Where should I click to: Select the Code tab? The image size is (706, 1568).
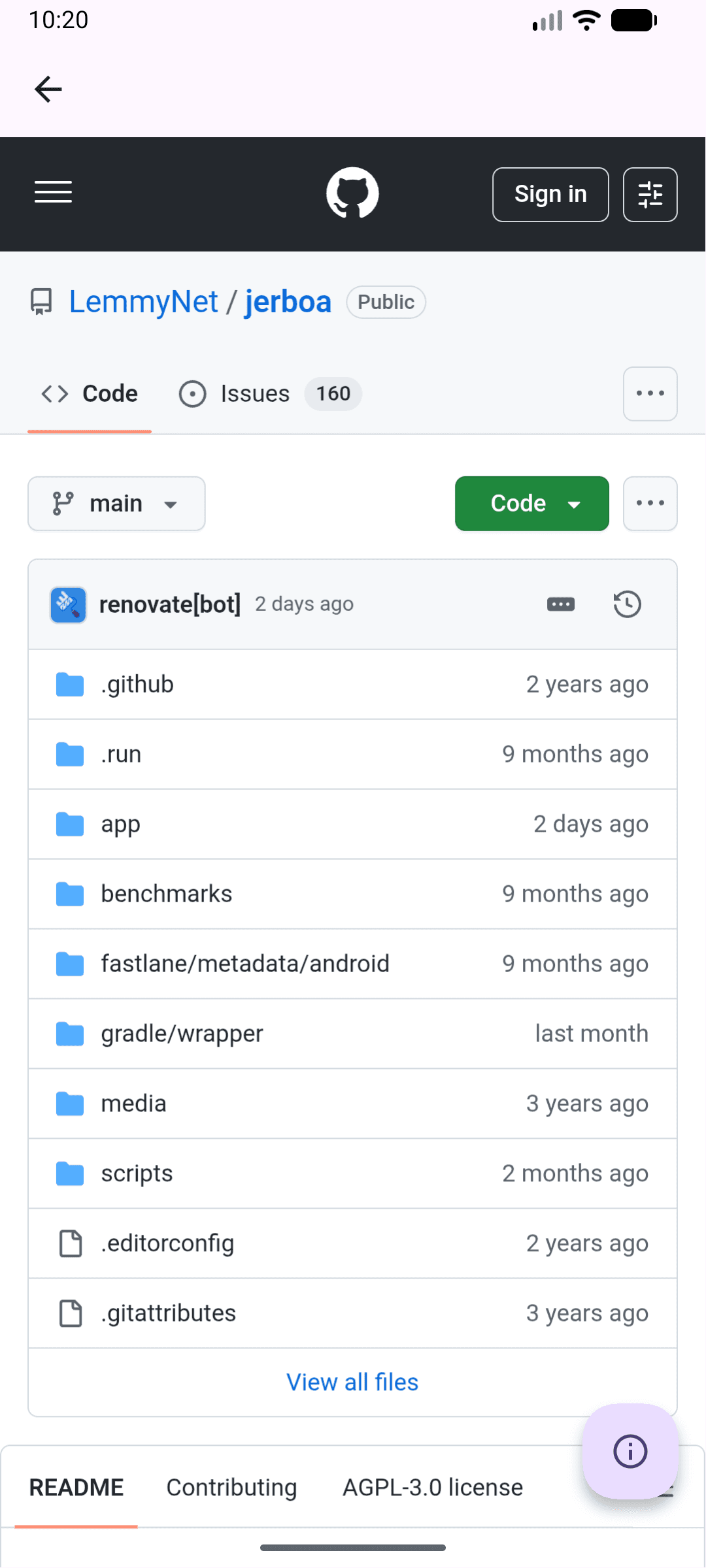tap(90, 394)
